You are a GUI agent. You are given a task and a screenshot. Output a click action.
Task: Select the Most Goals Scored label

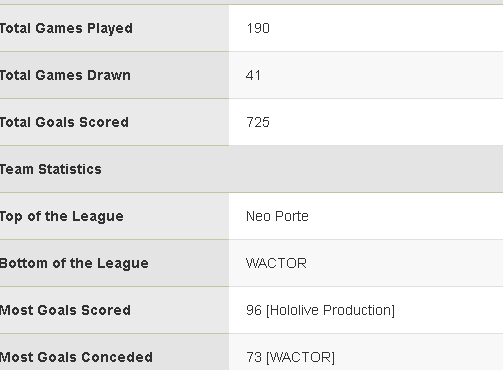[x=65, y=310]
